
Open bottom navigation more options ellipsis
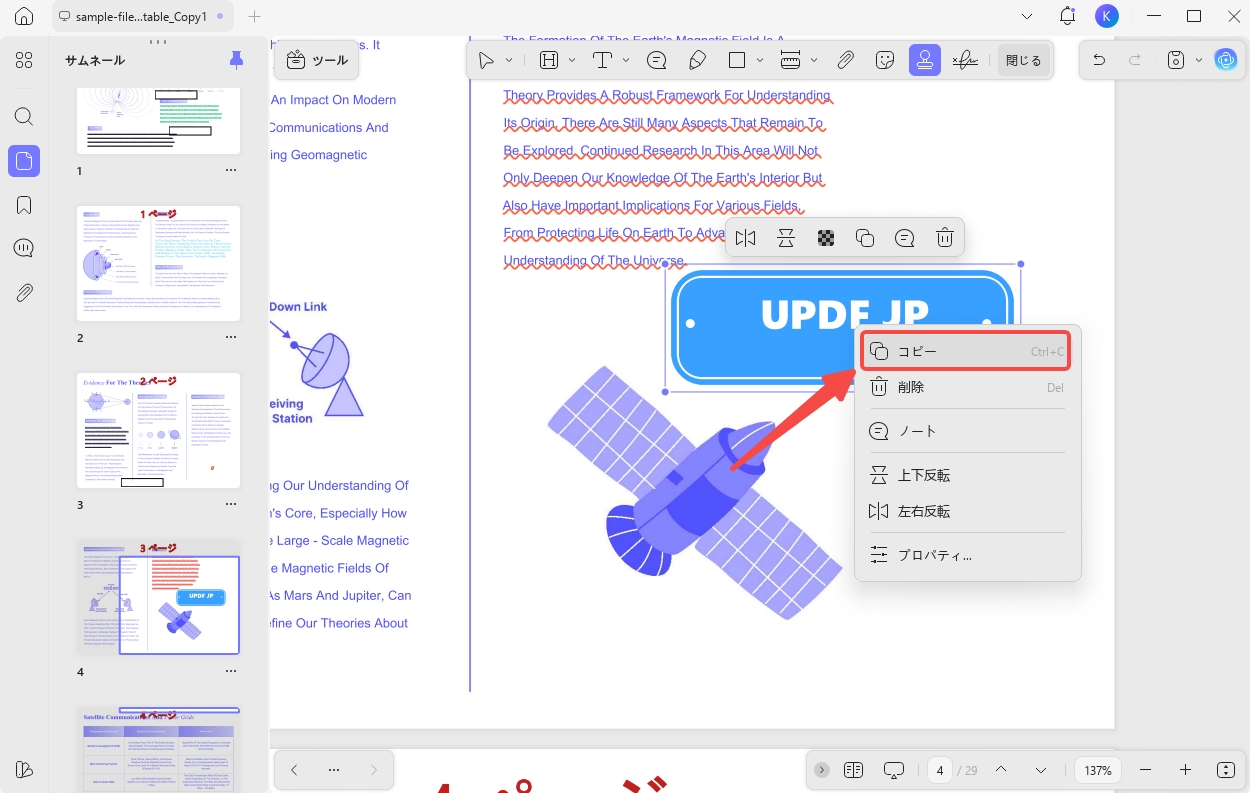334,770
